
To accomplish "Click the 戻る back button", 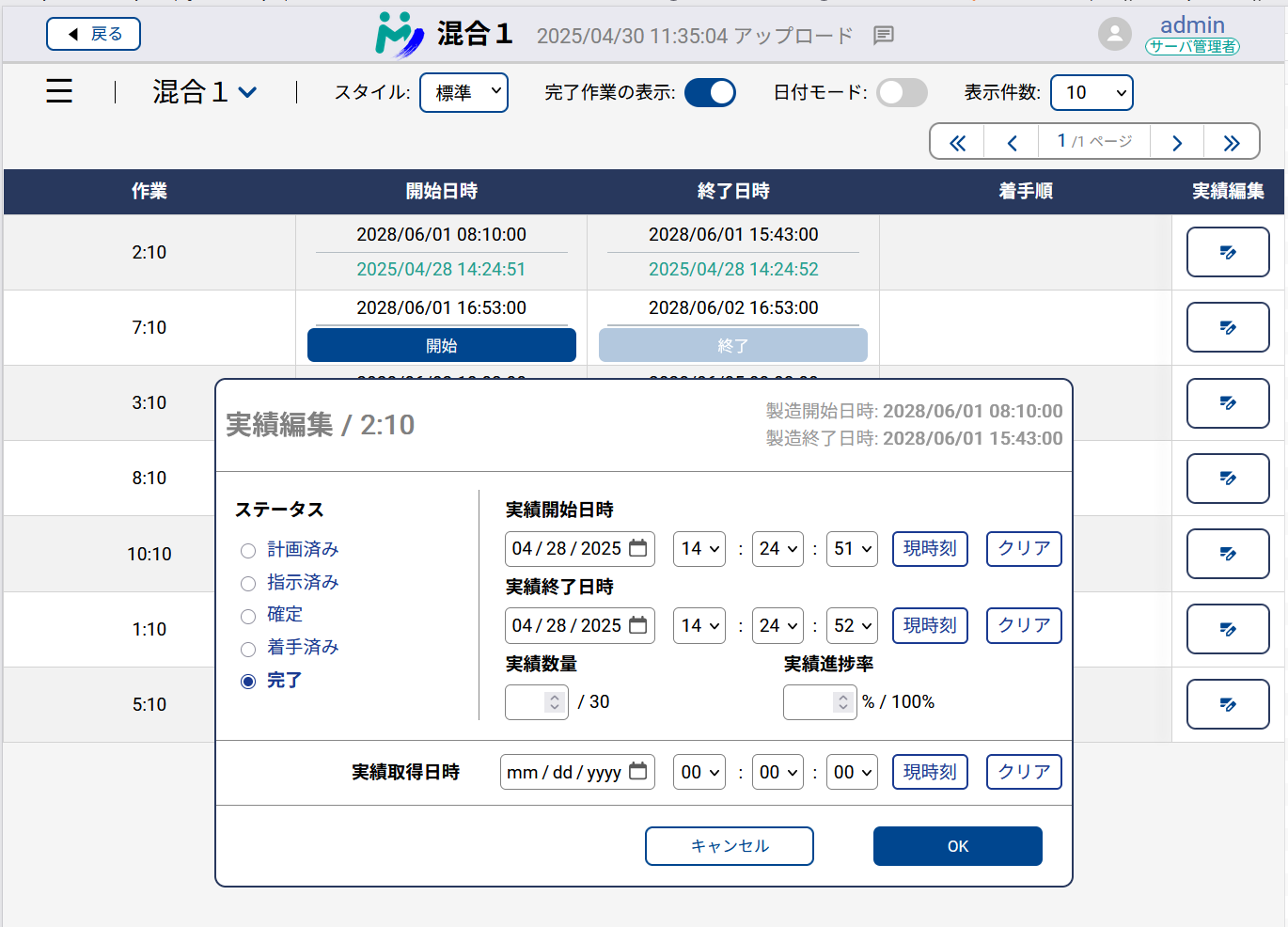I will [93, 34].
